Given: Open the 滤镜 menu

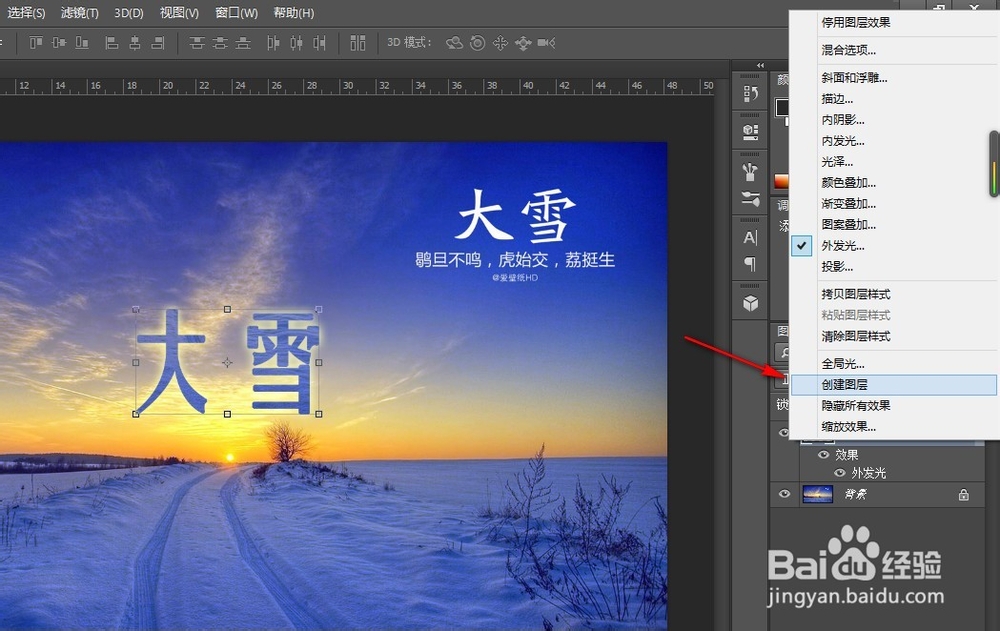Looking at the screenshot, I should [x=78, y=13].
